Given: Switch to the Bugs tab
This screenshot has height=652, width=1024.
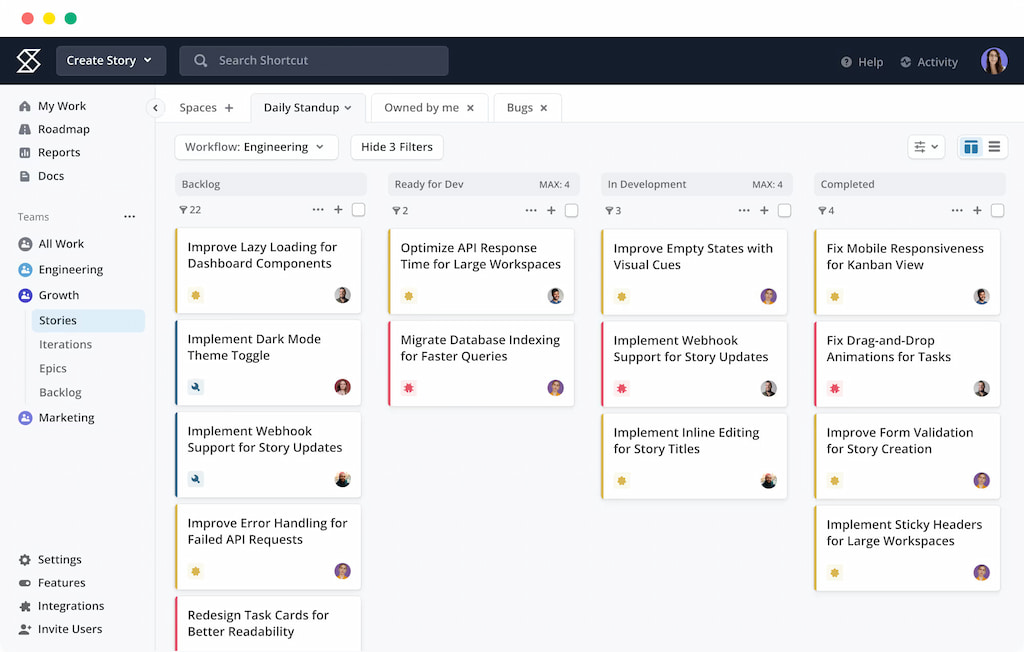Looking at the screenshot, I should 519,107.
